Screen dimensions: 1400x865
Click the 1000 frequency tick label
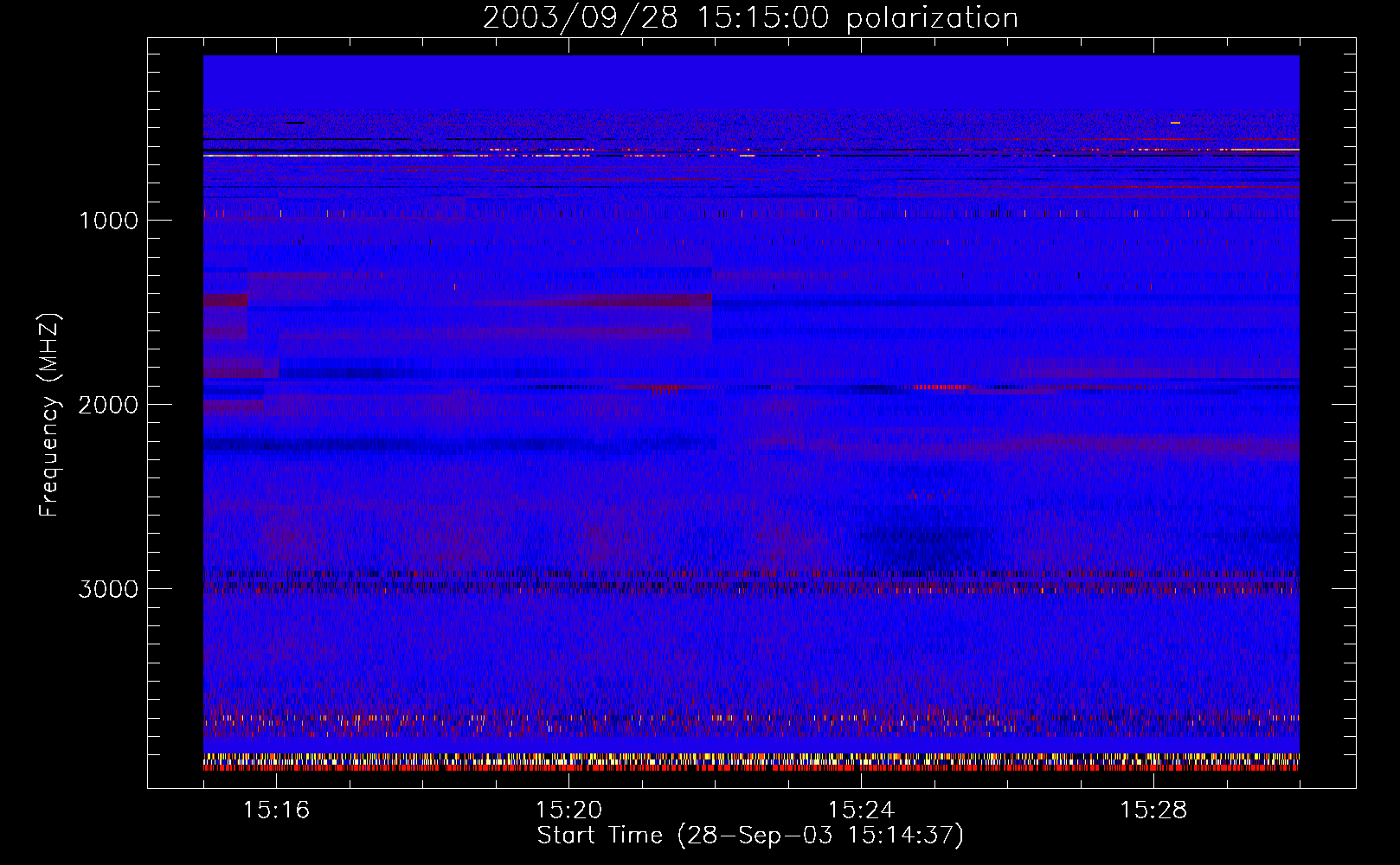(108, 221)
